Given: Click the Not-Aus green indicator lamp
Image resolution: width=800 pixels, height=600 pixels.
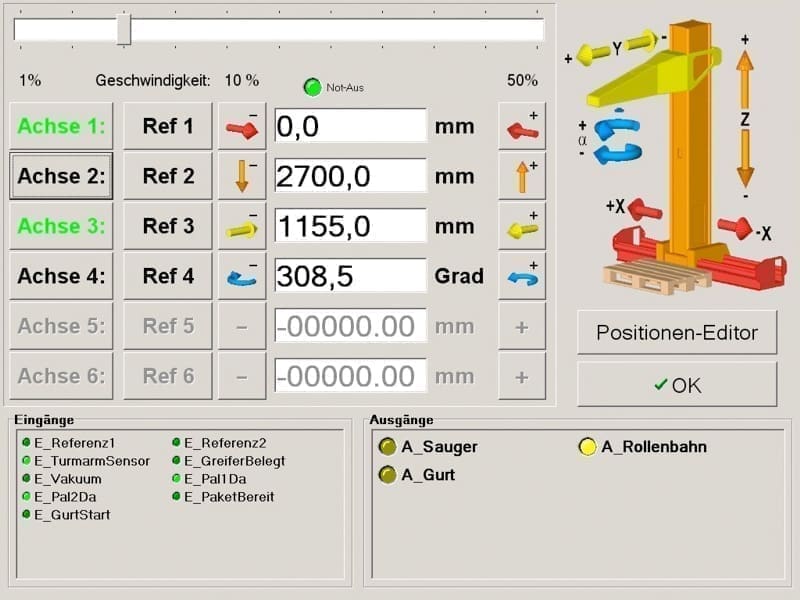Looking at the screenshot, I should point(312,87).
